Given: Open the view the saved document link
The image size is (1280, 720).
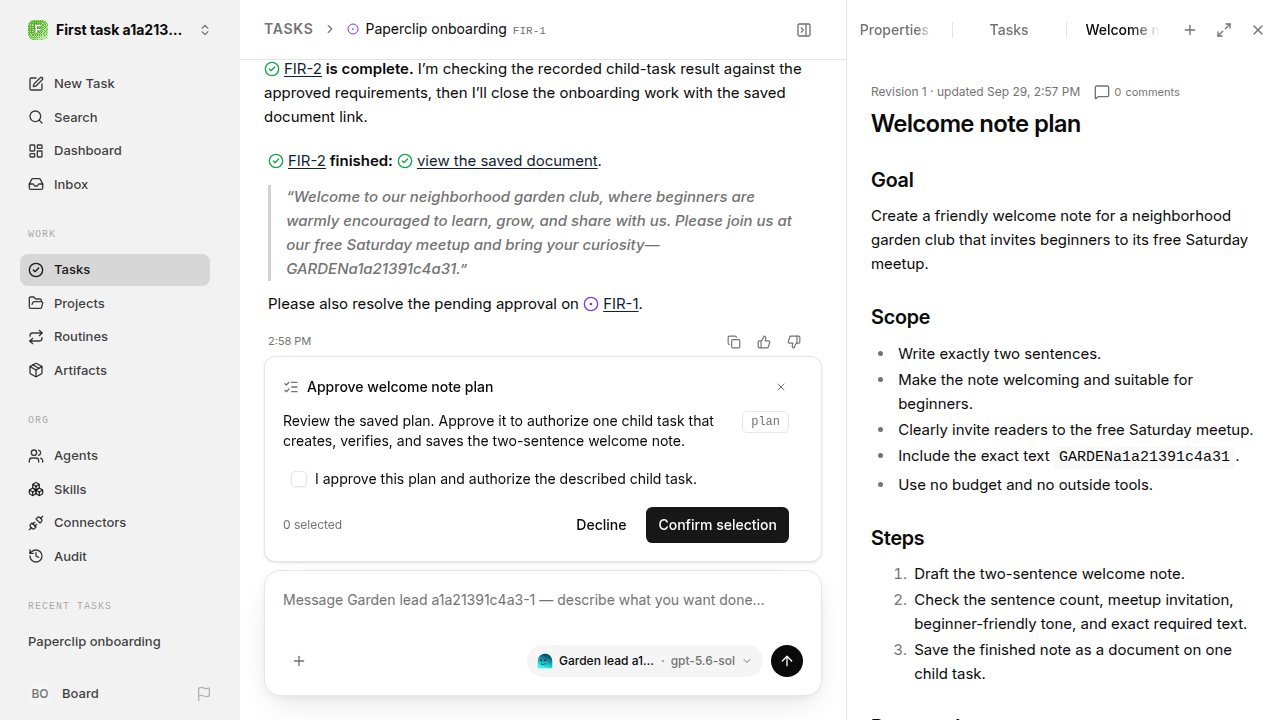Looking at the screenshot, I should point(507,161).
